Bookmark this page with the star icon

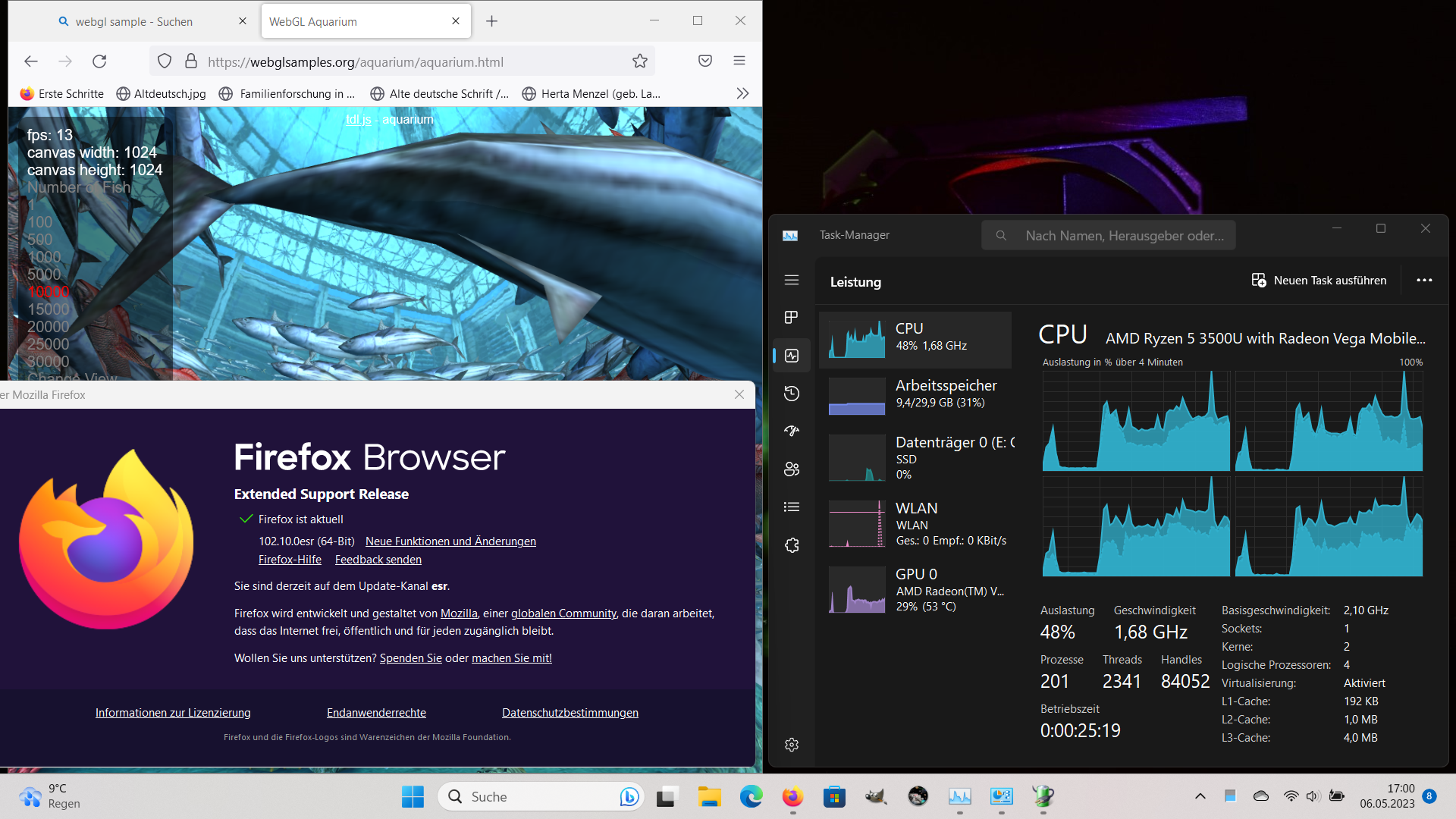(640, 61)
